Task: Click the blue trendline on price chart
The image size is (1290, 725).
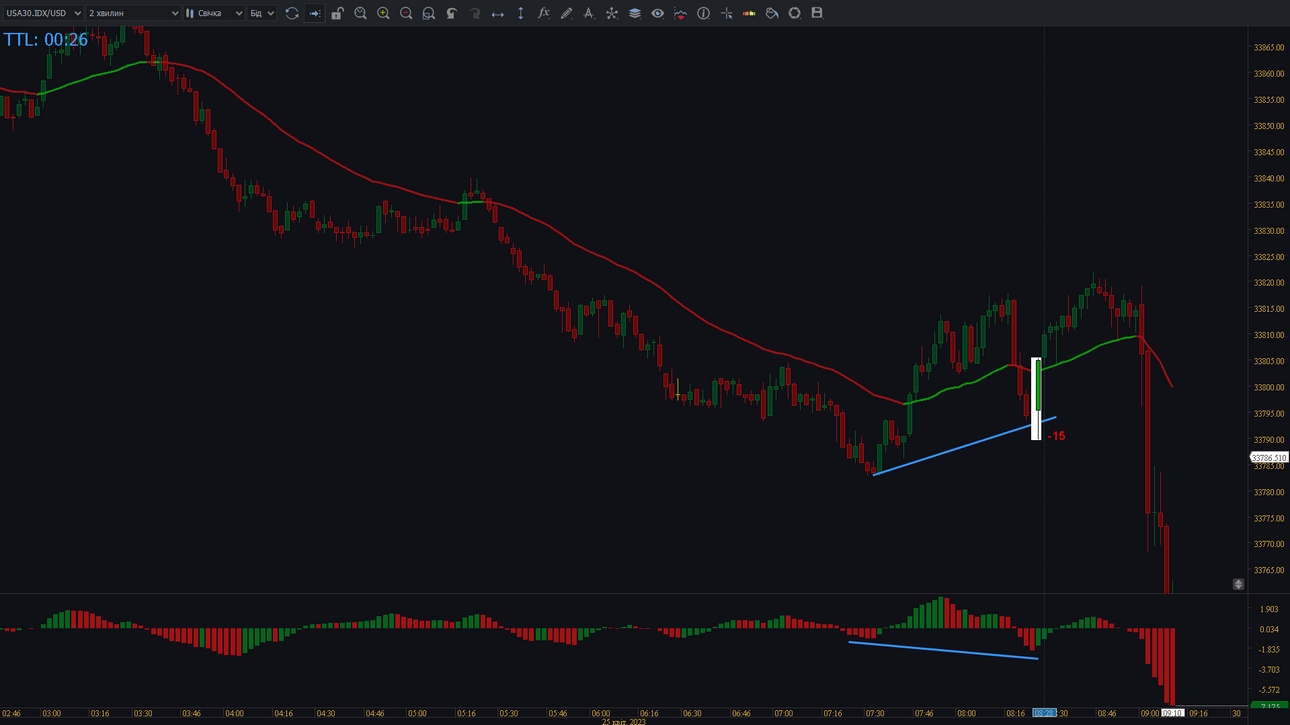Action: tap(964, 447)
